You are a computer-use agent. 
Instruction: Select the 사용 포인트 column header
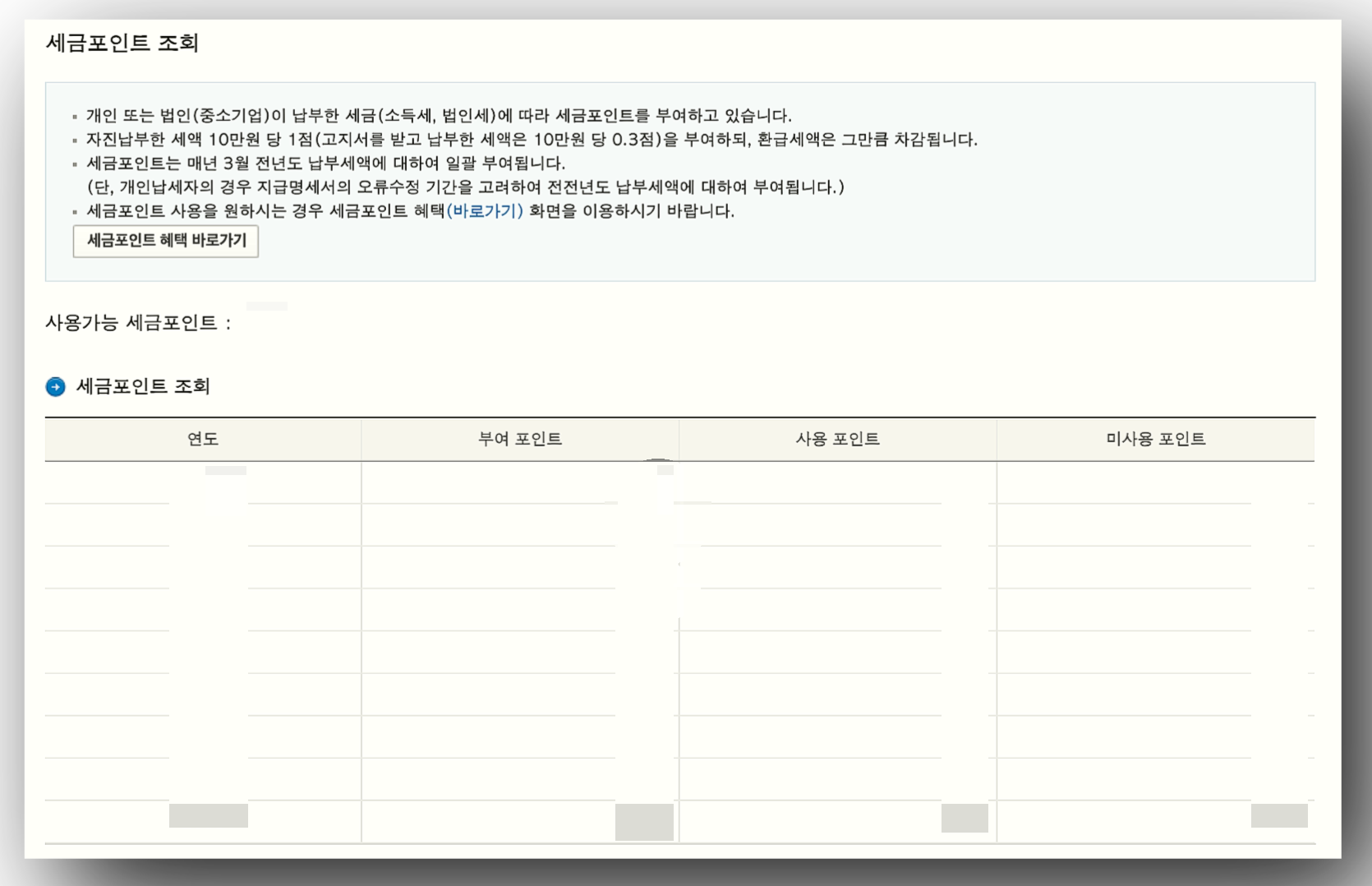coord(838,439)
